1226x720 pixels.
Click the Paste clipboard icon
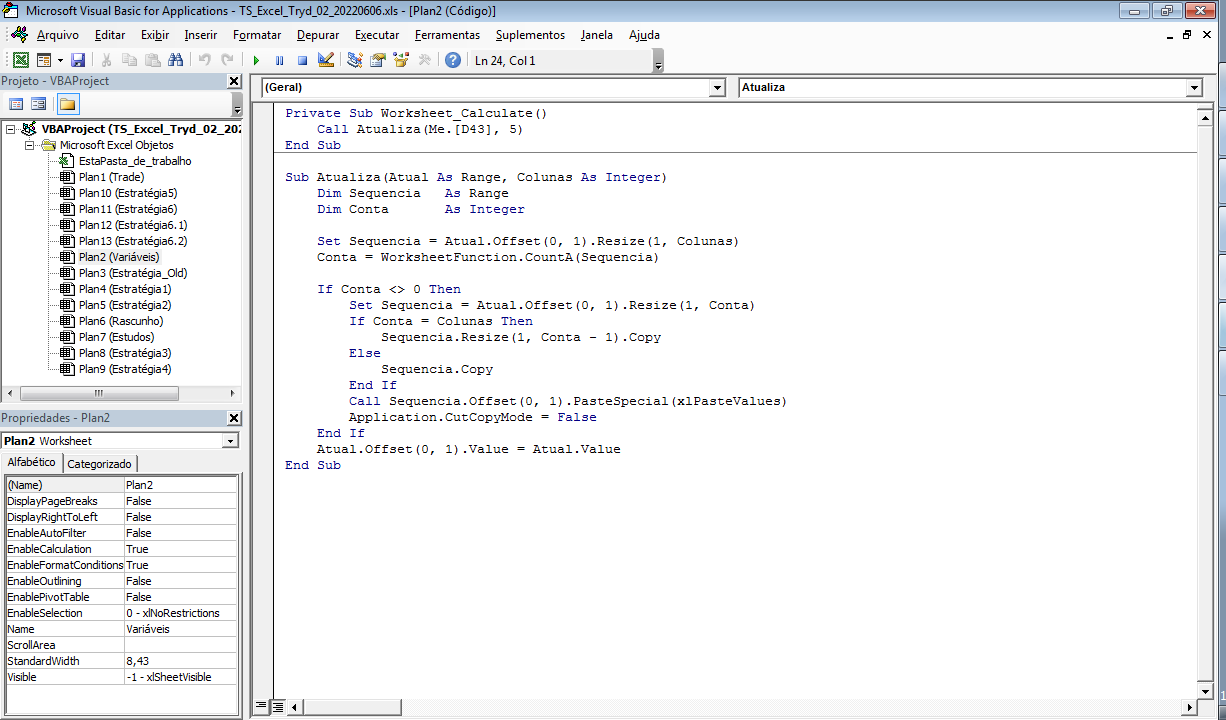(153, 60)
